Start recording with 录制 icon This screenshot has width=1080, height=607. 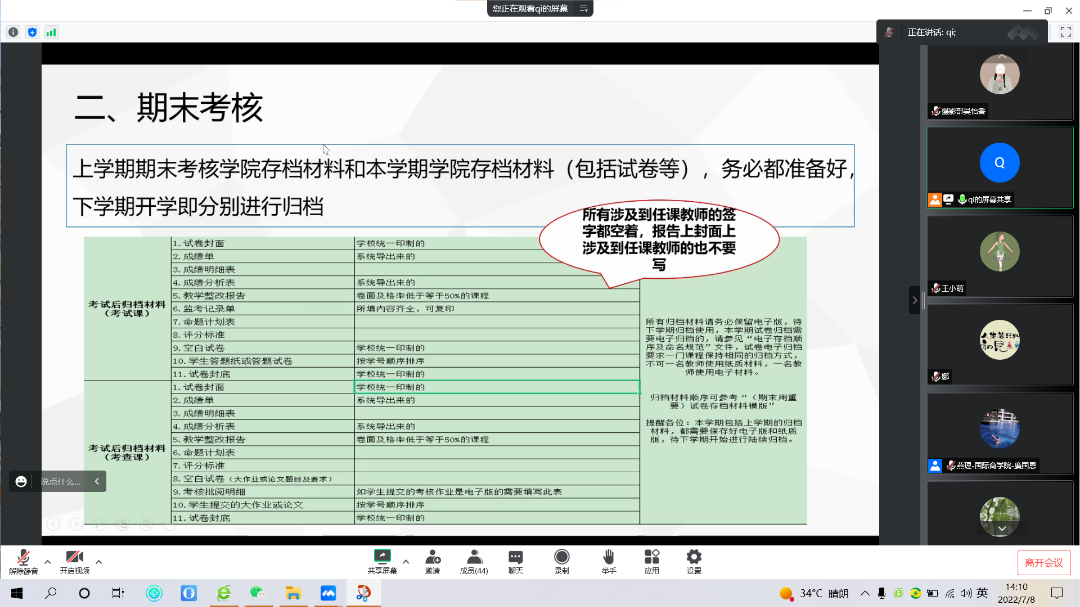(x=562, y=561)
